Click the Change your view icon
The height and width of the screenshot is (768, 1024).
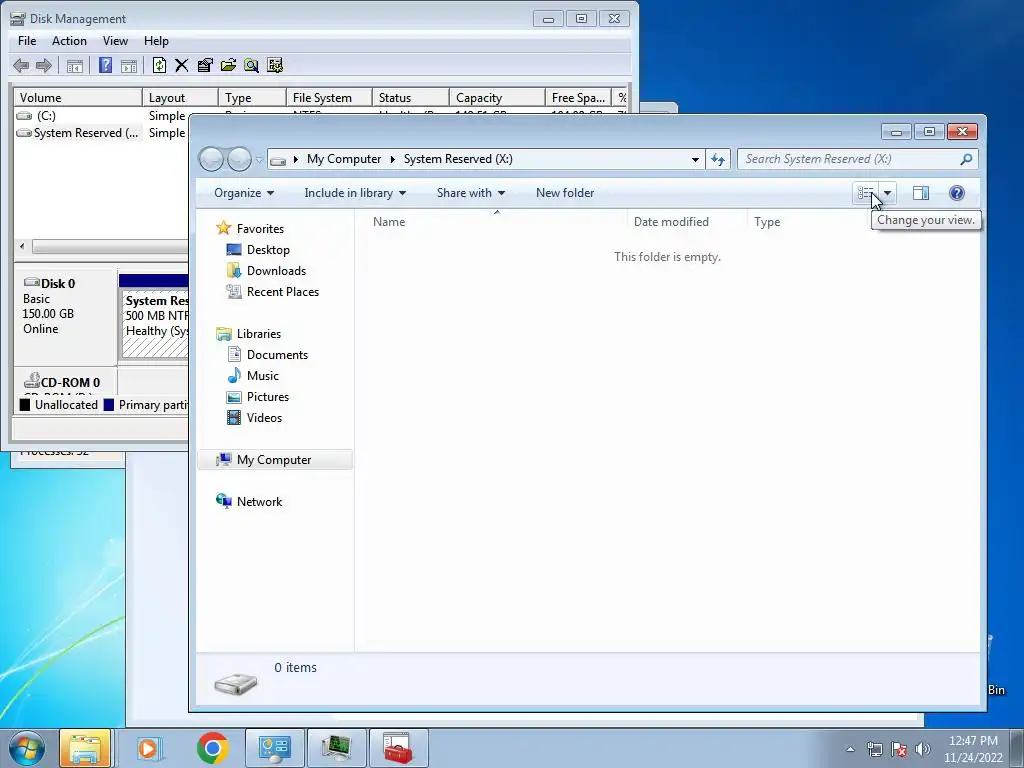point(865,193)
